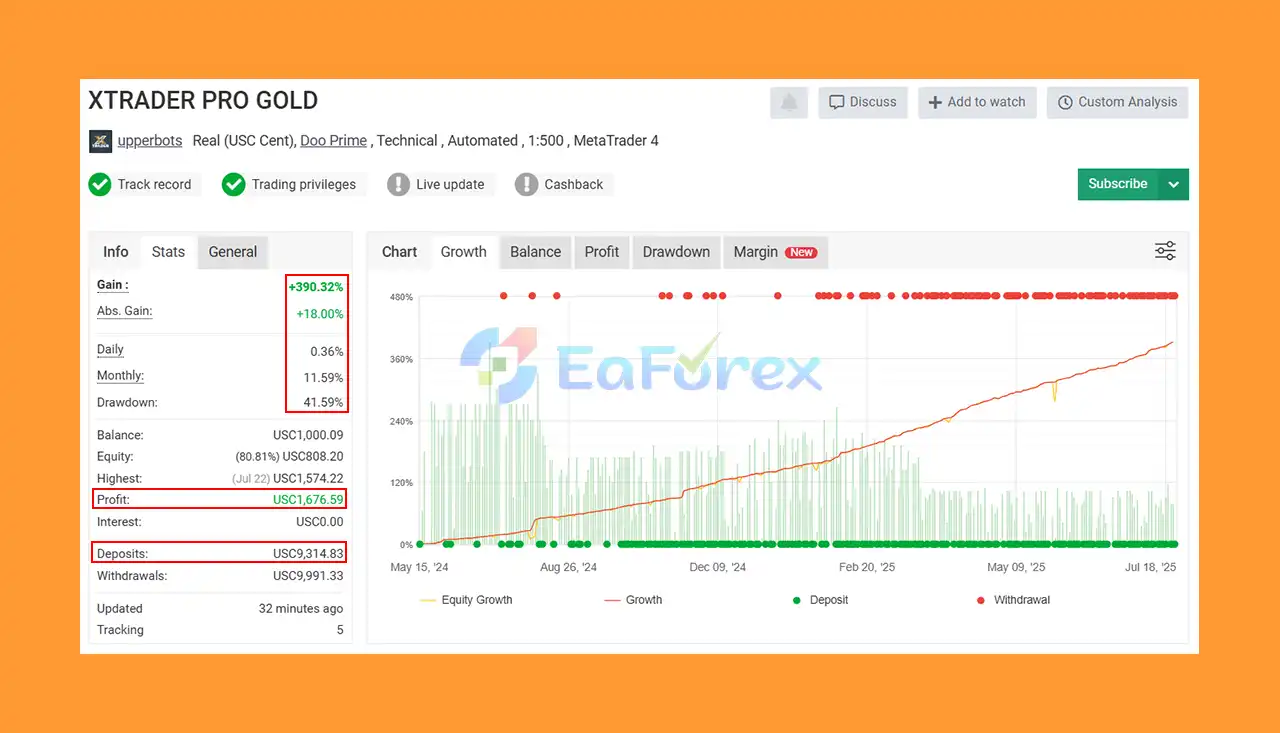Click the Track record checkmark icon

pyautogui.click(x=99, y=184)
